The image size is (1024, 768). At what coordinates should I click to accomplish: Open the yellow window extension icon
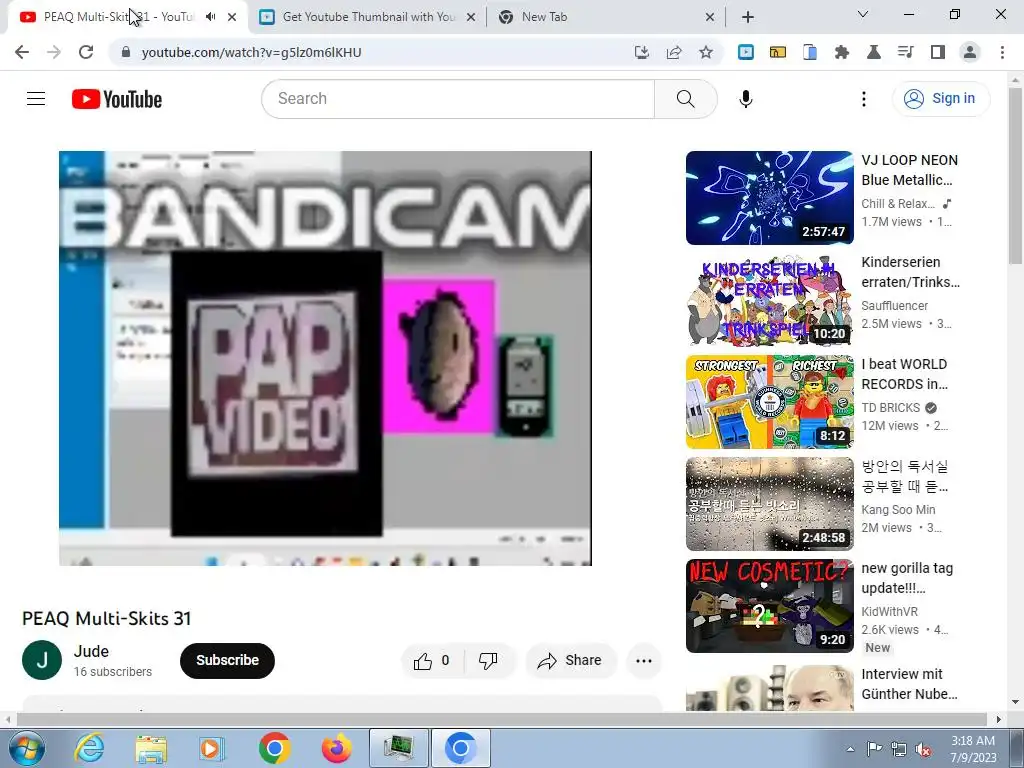[777, 52]
